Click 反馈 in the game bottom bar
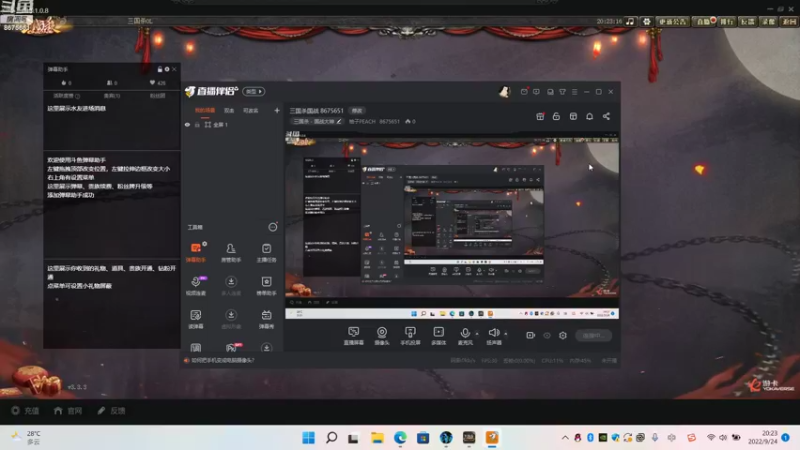 (x=111, y=410)
